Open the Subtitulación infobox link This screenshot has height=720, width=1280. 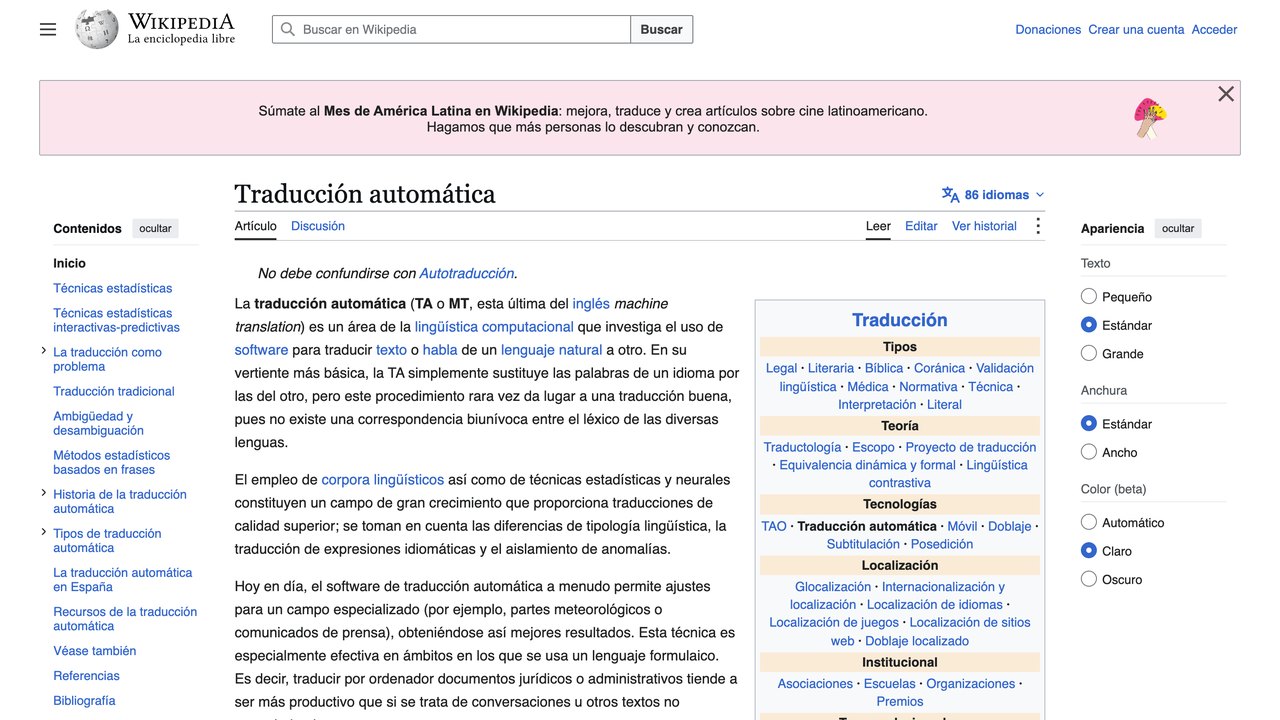[863, 544]
